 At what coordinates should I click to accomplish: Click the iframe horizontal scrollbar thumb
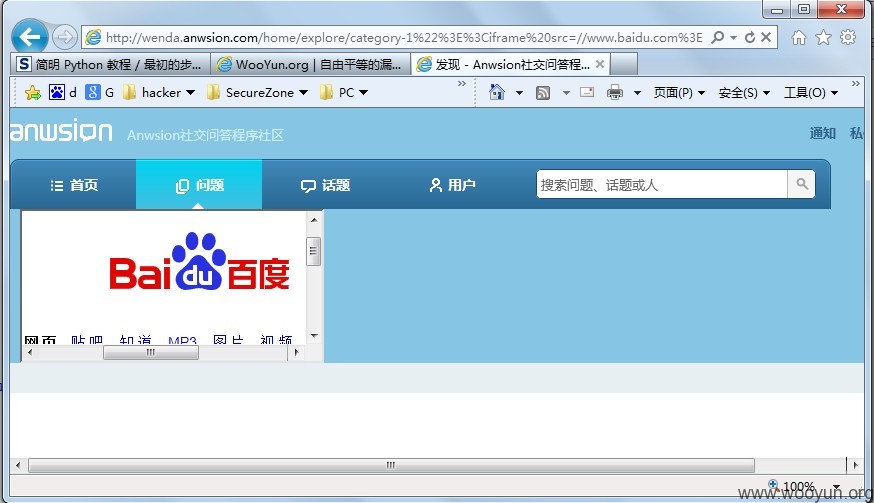coord(150,352)
